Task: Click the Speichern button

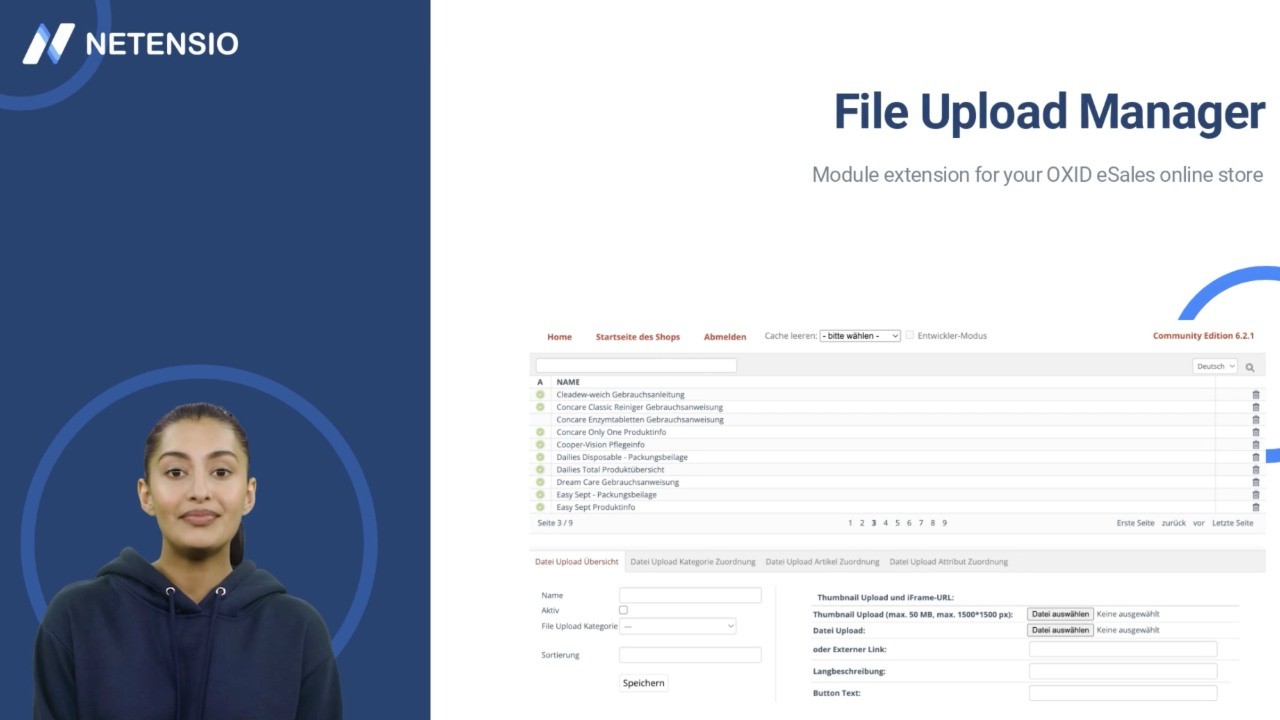Action: coord(644,683)
